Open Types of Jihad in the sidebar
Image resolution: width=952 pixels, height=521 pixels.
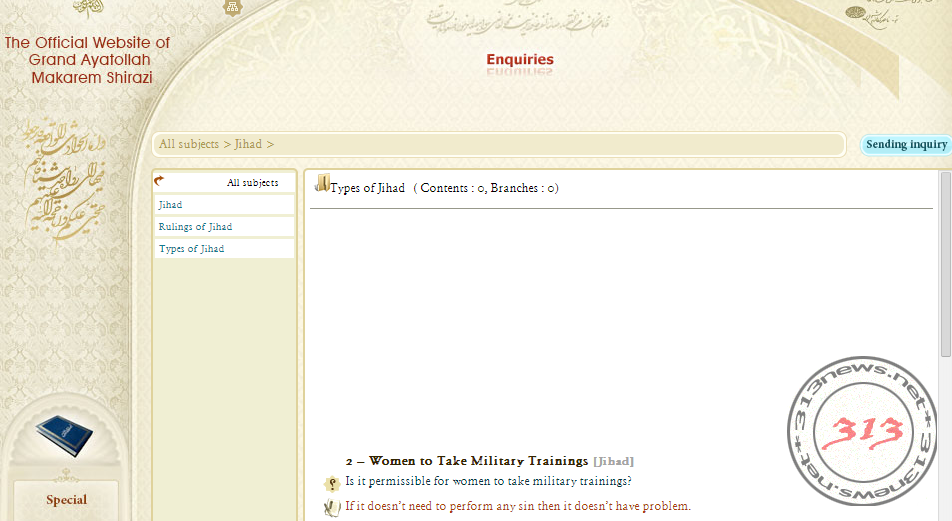224,248
